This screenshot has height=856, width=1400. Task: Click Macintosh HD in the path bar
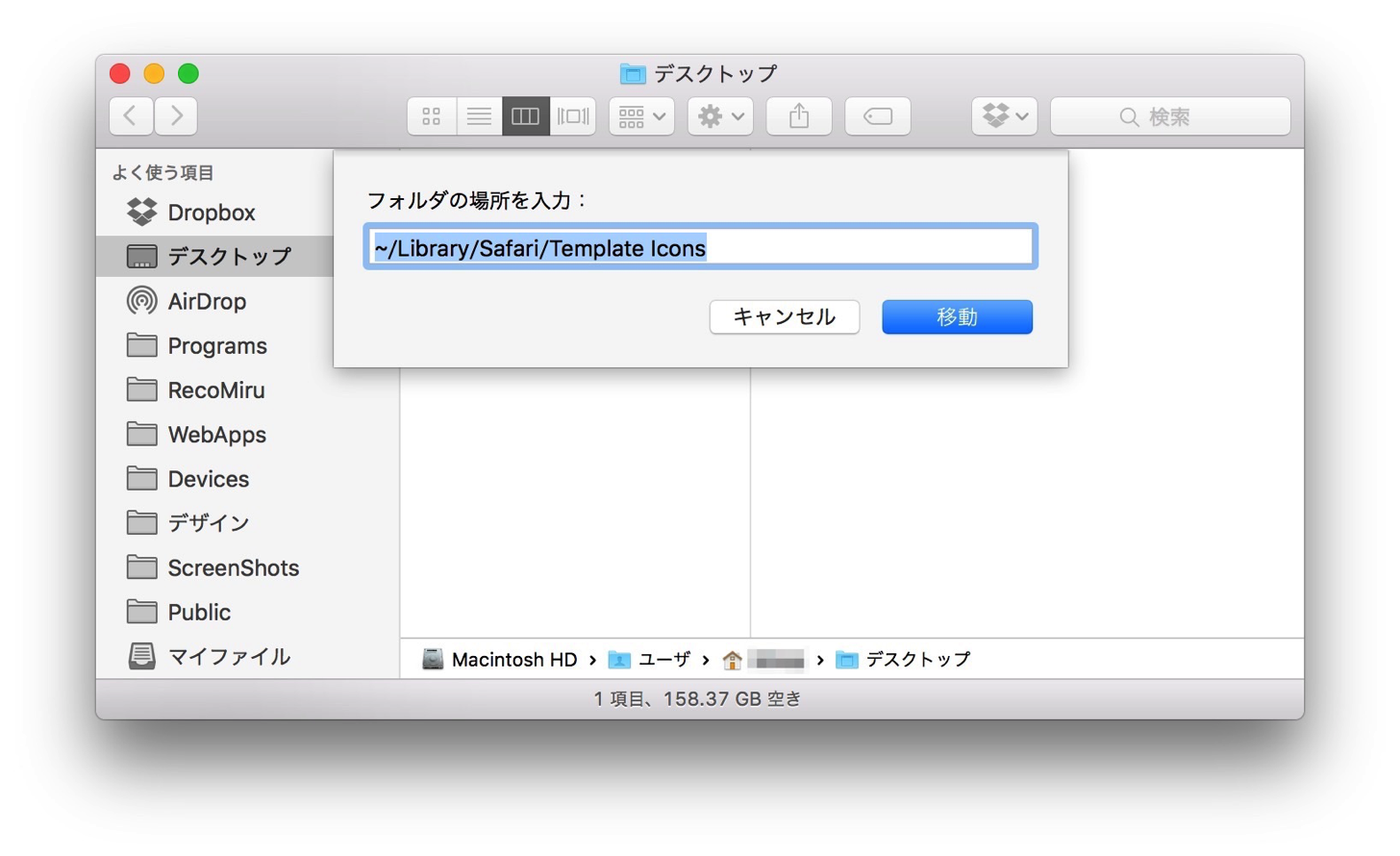click(500, 659)
